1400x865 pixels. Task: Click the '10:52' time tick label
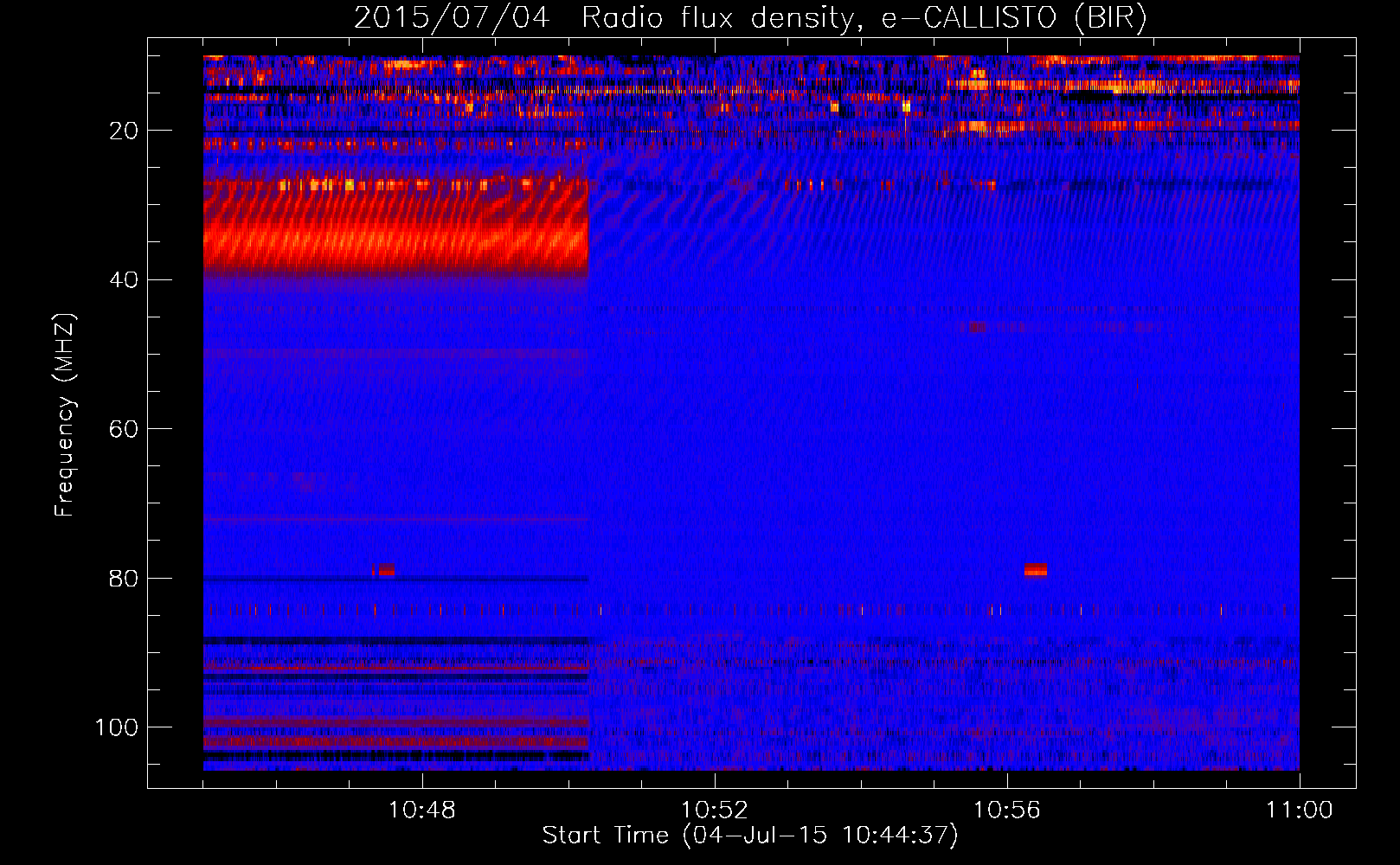point(714,811)
